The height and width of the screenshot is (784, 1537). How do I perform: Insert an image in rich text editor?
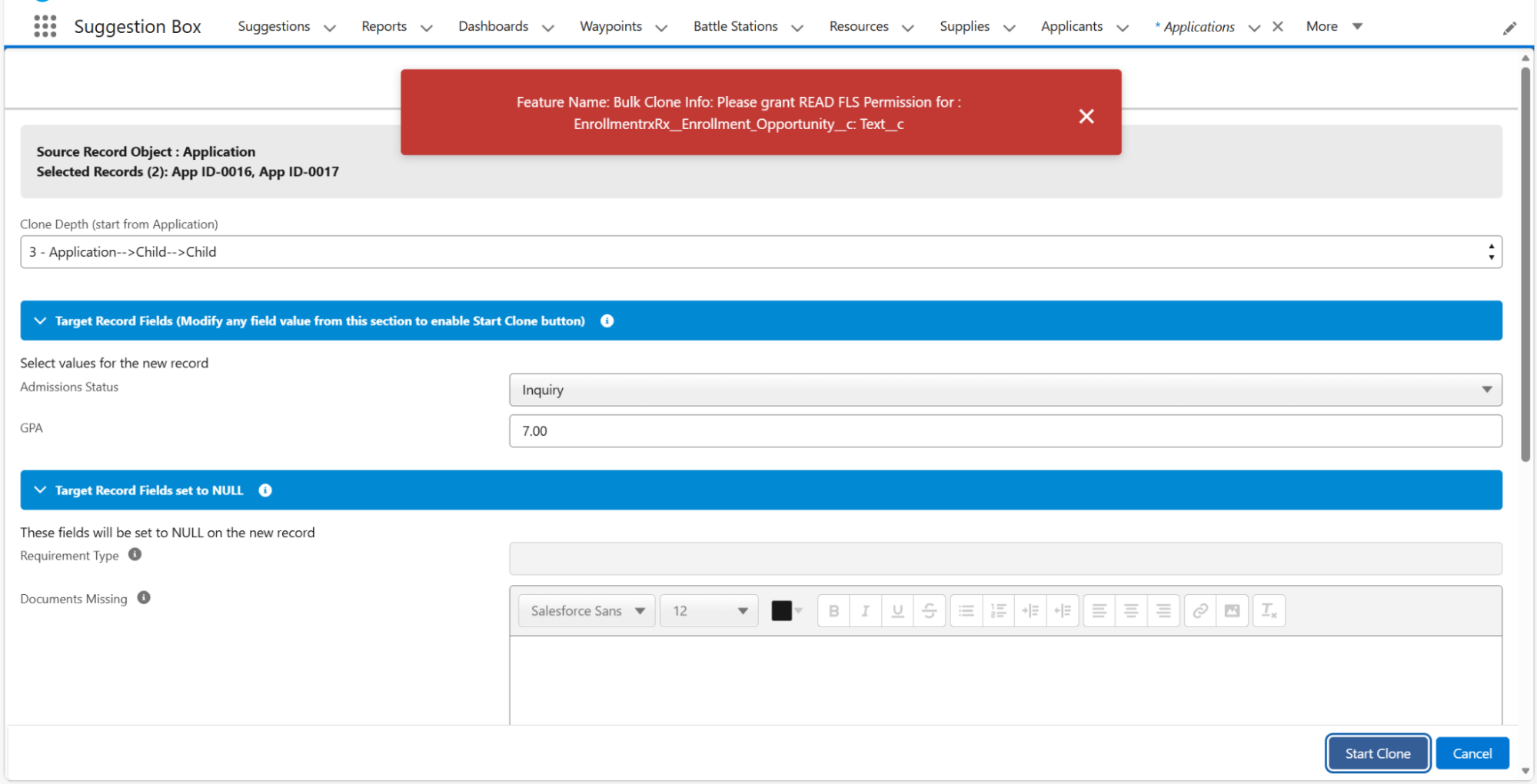tap(1232, 611)
